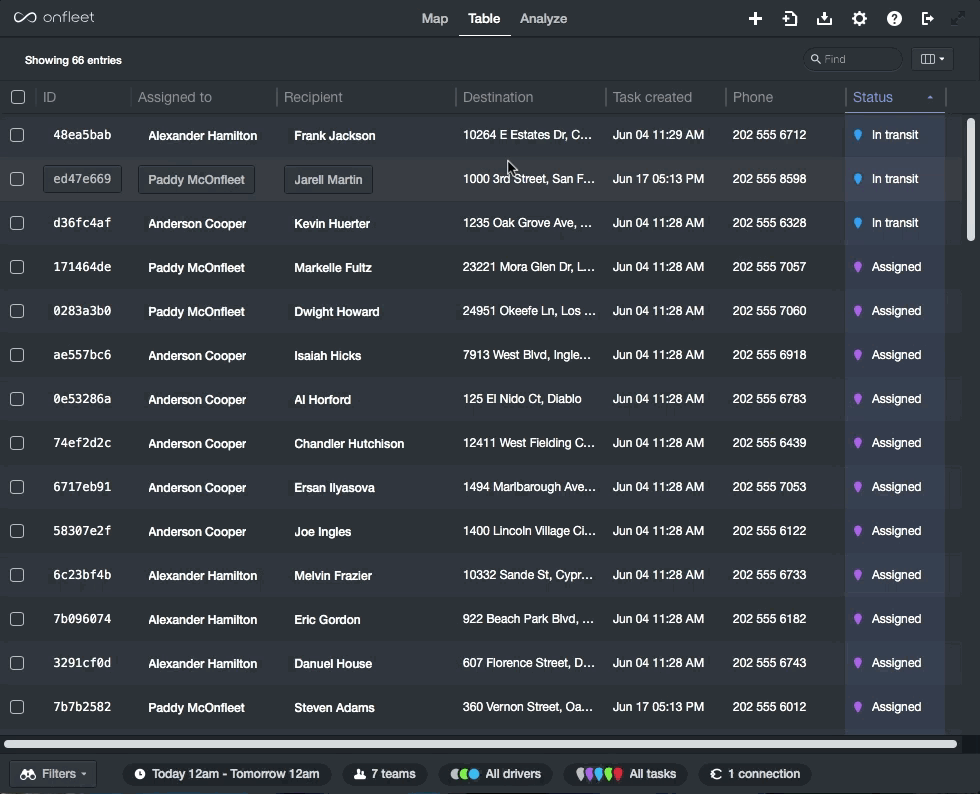Open the settings gear icon
Screen dimensions: 980x794
click(859, 19)
